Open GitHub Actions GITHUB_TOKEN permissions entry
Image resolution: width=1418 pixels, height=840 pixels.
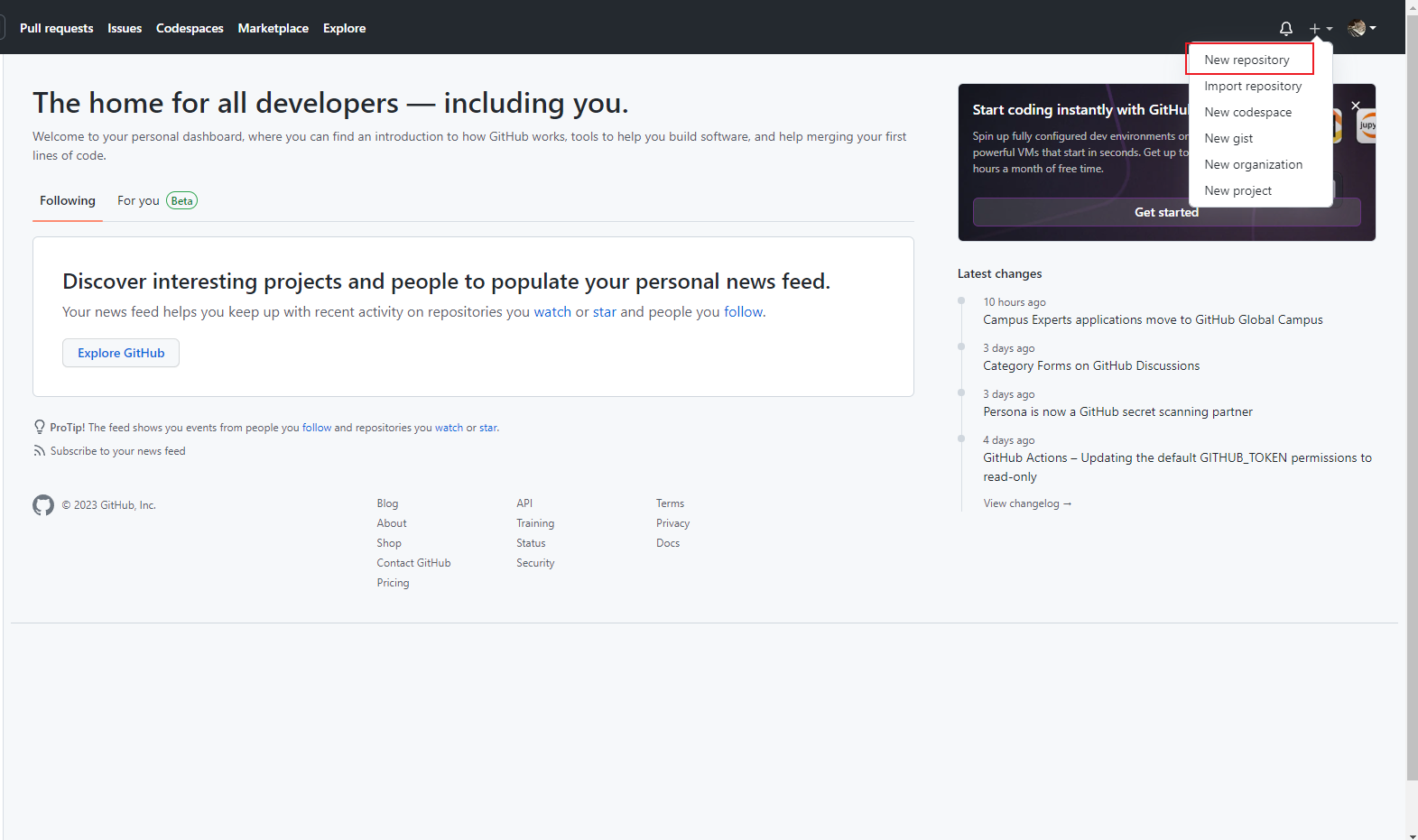pyautogui.click(x=1177, y=466)
